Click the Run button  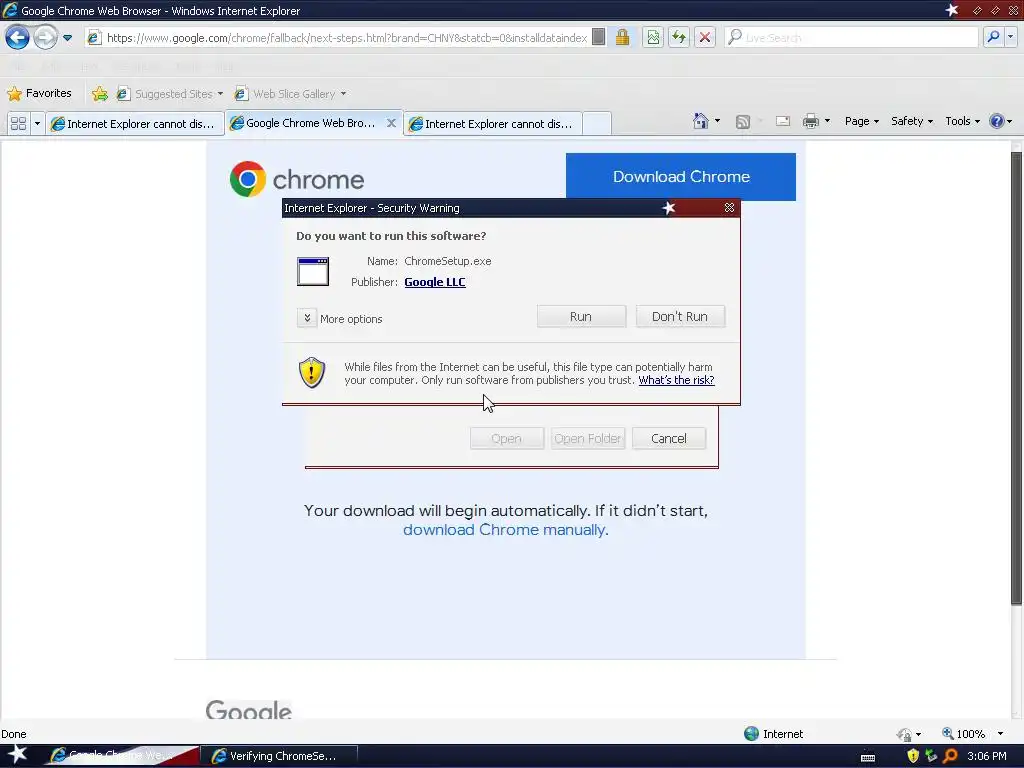[581, 317]
